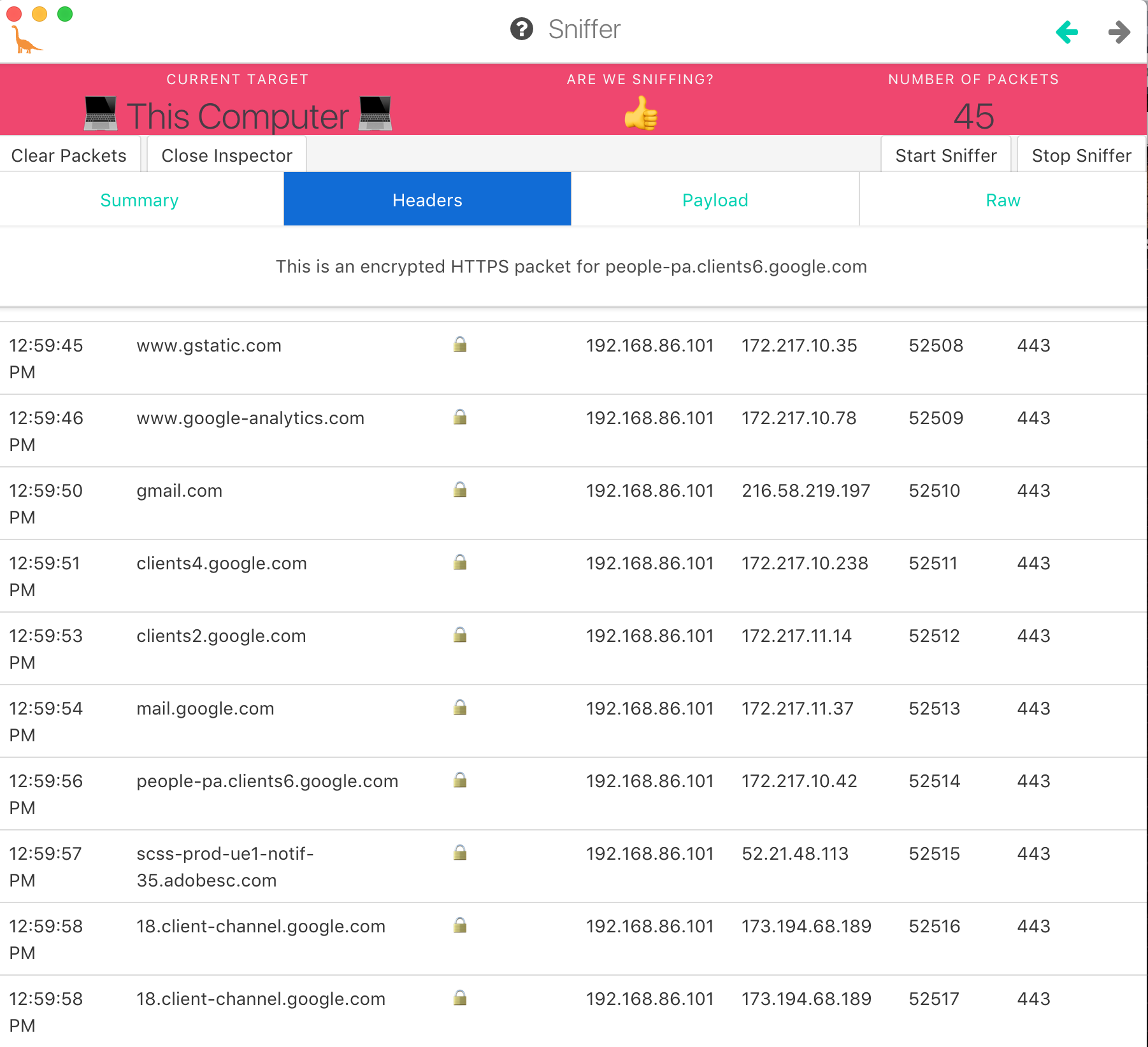Click destination IP 172.217.10.35
Image resolution: width=1148 pixels, height=1047 pixels.
tap(799, 346)
